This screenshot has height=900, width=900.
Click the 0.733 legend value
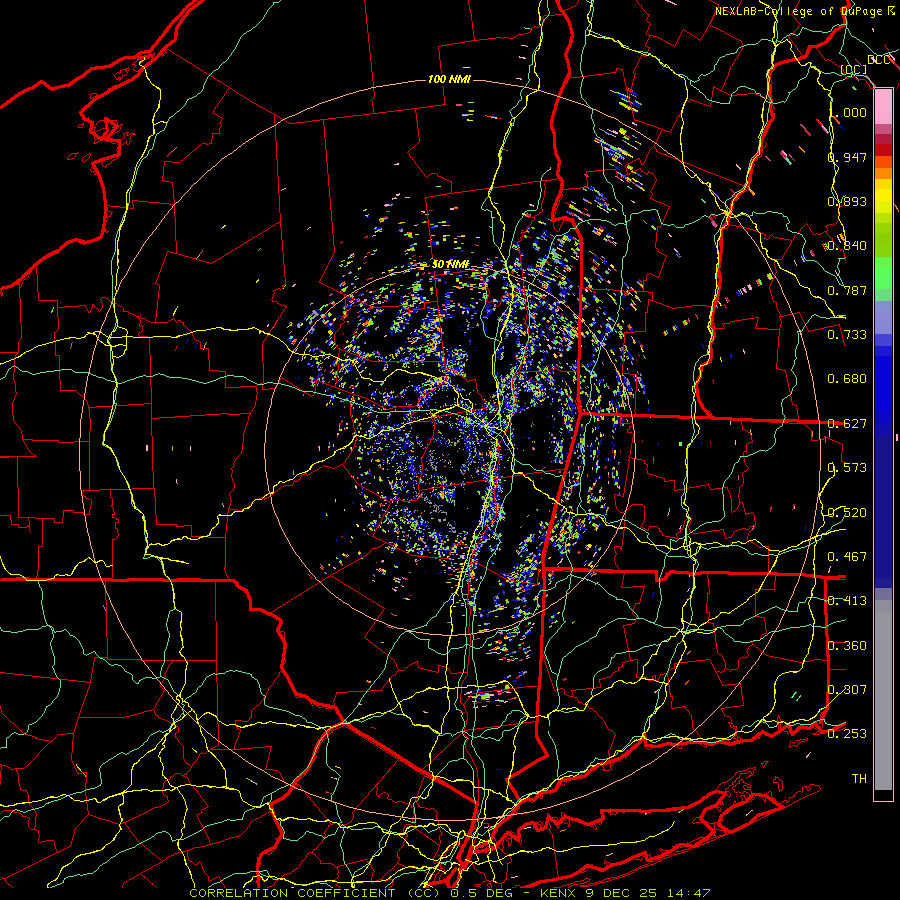(847, 335)
